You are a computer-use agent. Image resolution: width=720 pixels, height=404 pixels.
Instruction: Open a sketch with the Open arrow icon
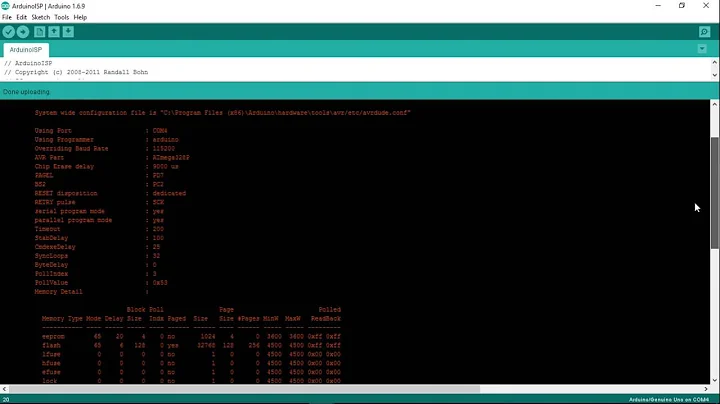point(54,32)
